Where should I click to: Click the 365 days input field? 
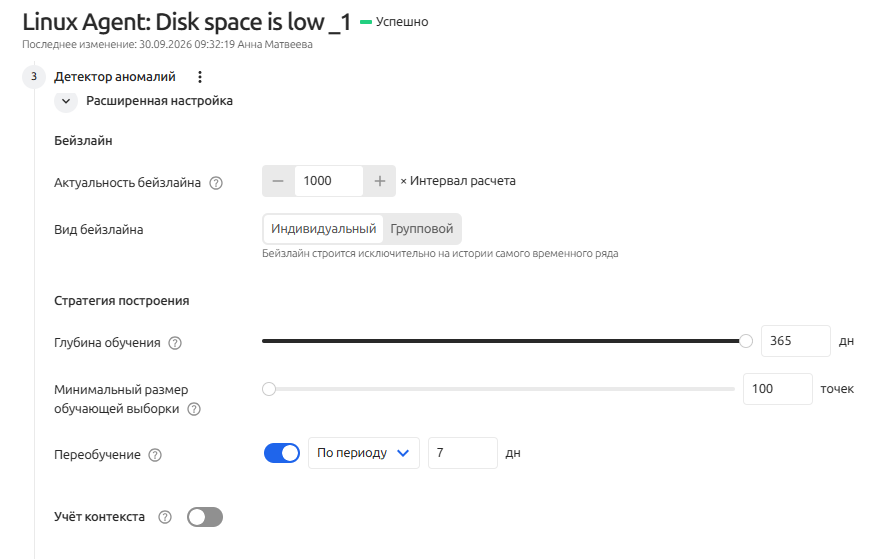795,341
